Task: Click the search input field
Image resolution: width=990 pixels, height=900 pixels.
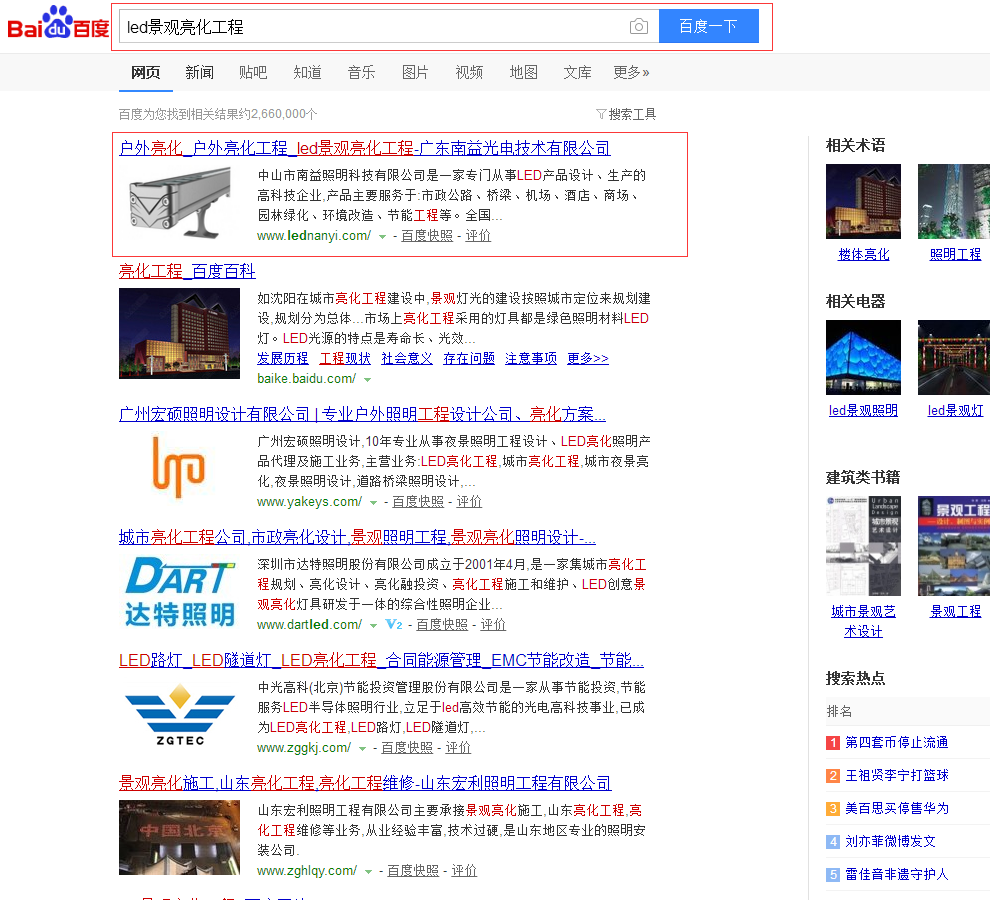Action: 370,27
